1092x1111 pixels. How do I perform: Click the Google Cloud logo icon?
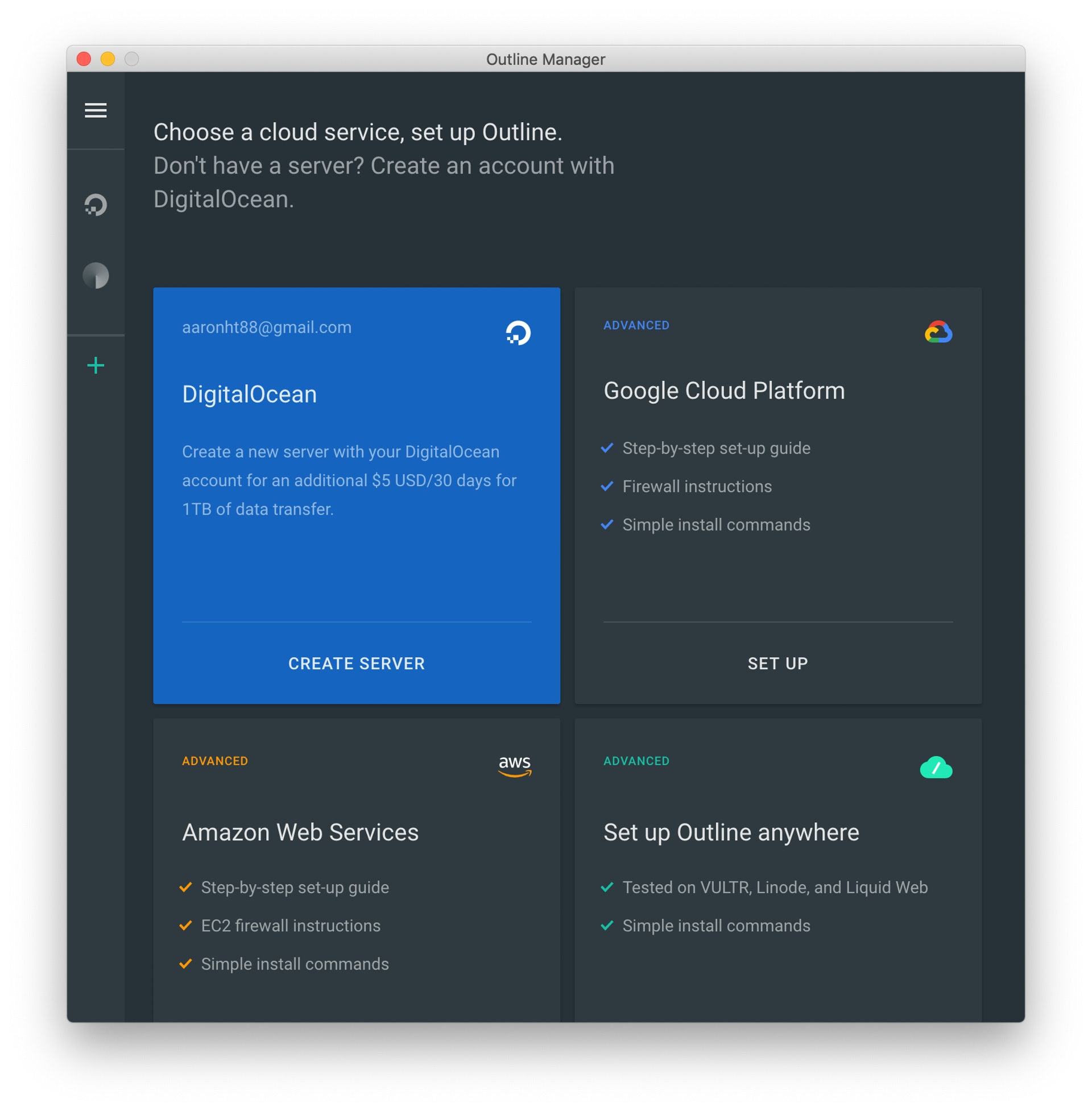938,332
